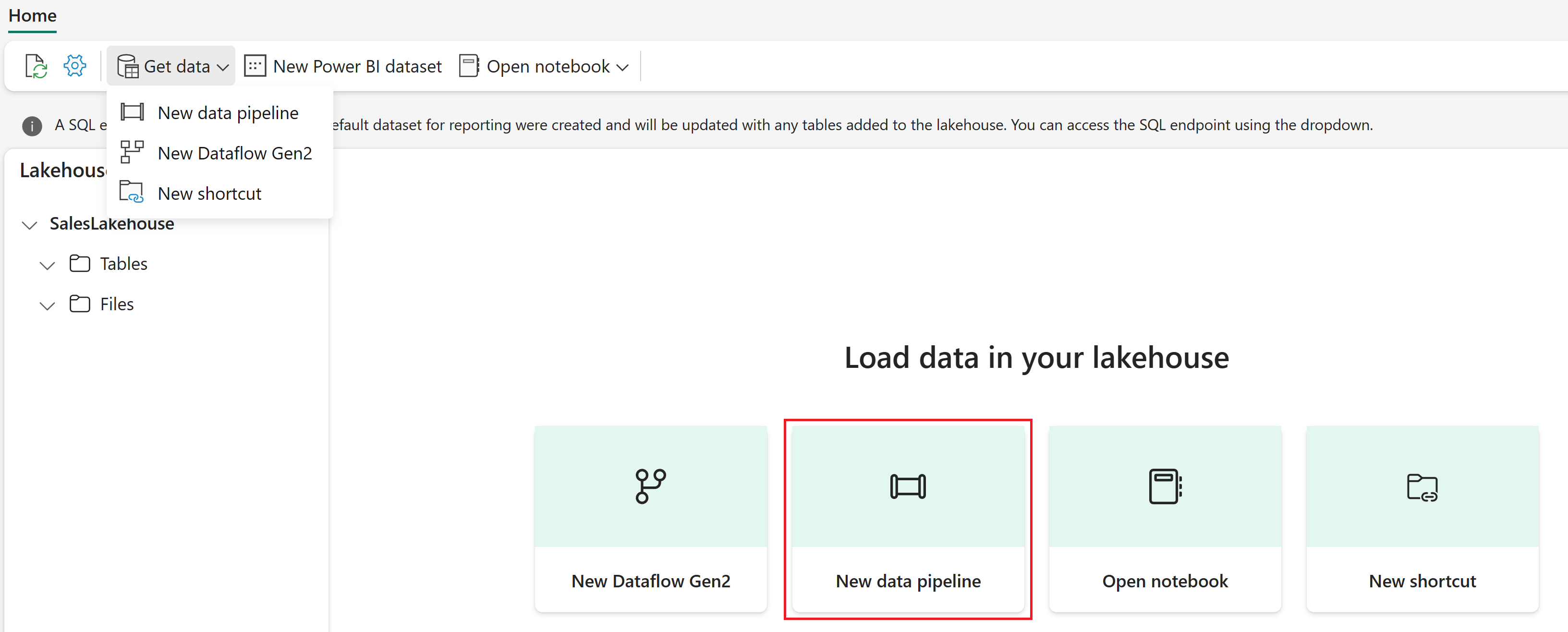Viewport: 1568px width, 632px height.
Task: Click the New data pipeline menu item
Action: 228,112
